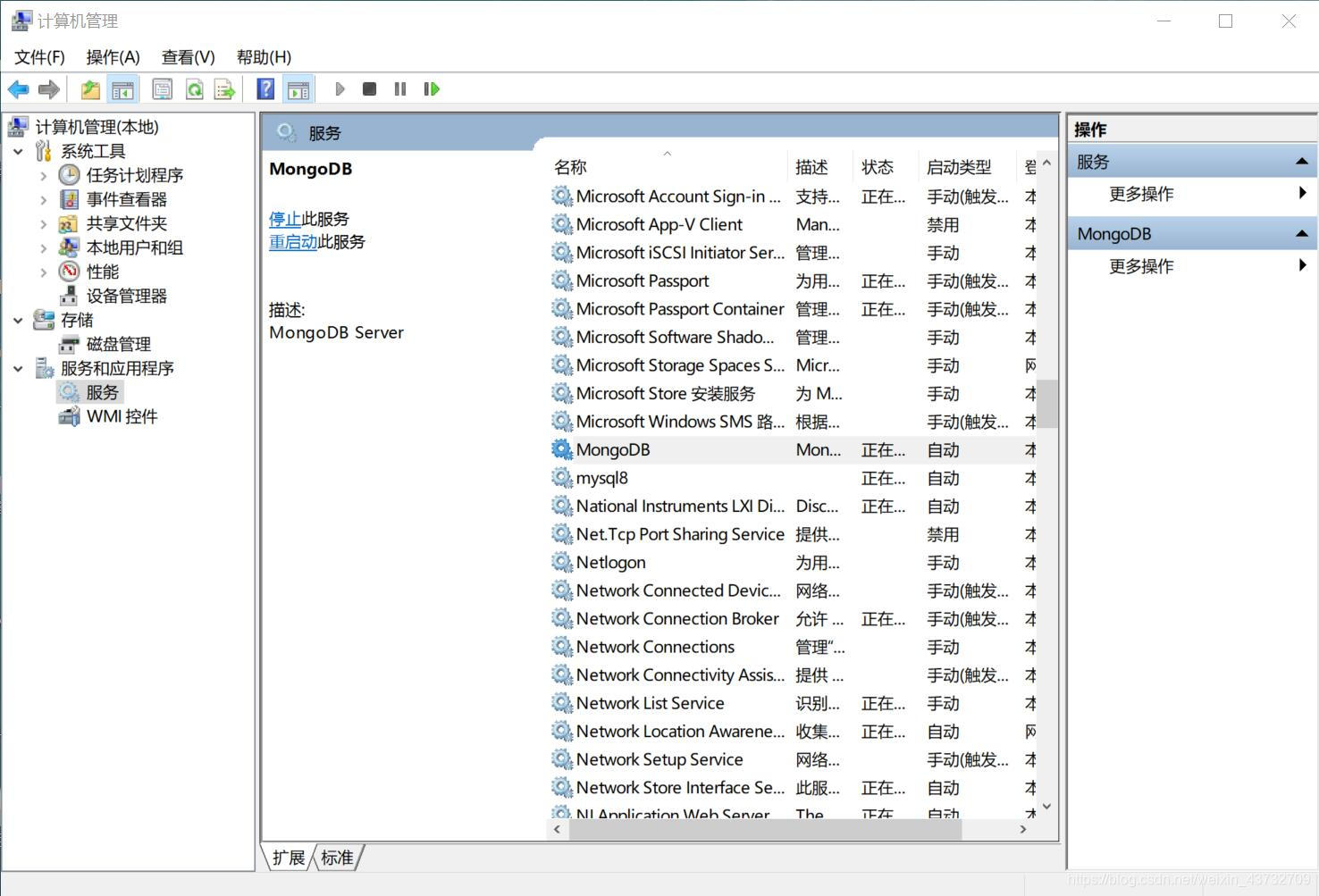Expand the 共享文件夹 tree node
This screenshot has height=896, width=1319.
coord(43,224)
